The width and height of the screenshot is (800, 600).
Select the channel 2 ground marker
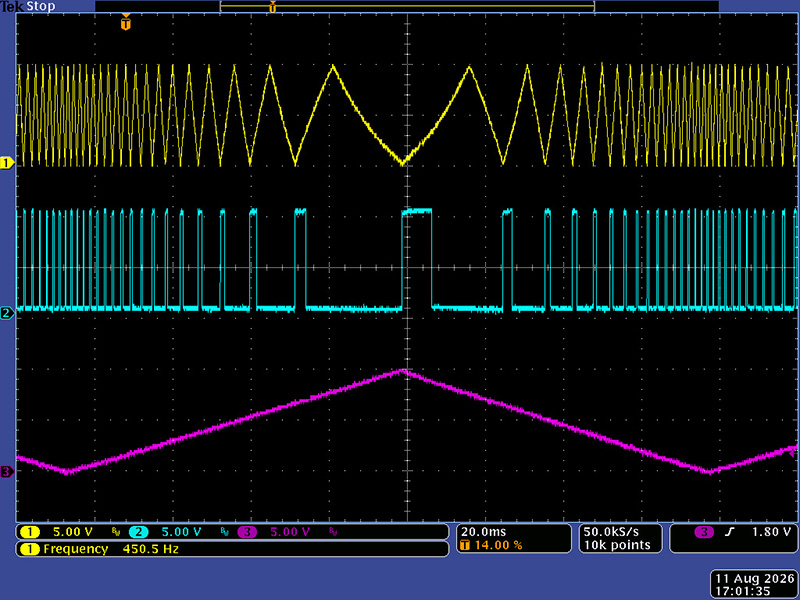click(7, 313)
